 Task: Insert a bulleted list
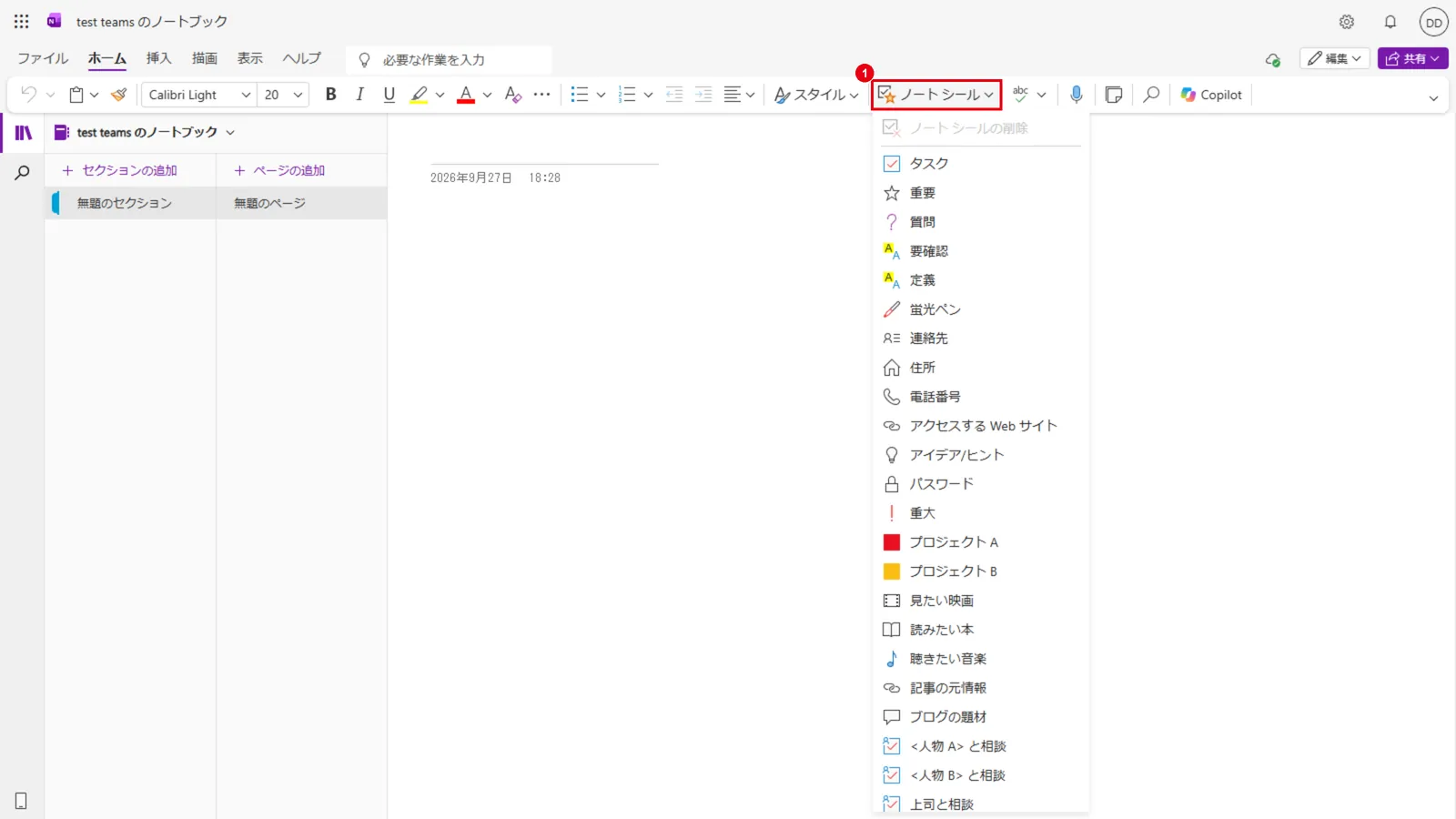click(x=580, y=95)
